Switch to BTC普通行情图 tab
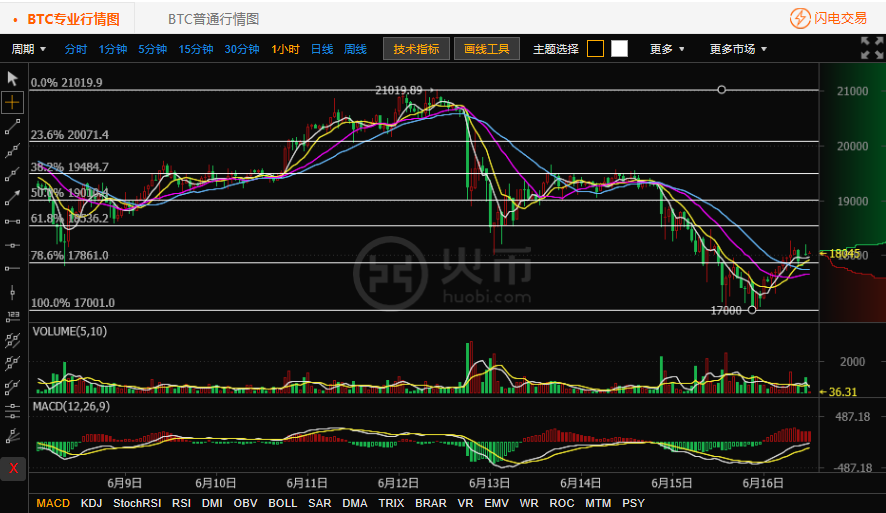 [213, 19]
